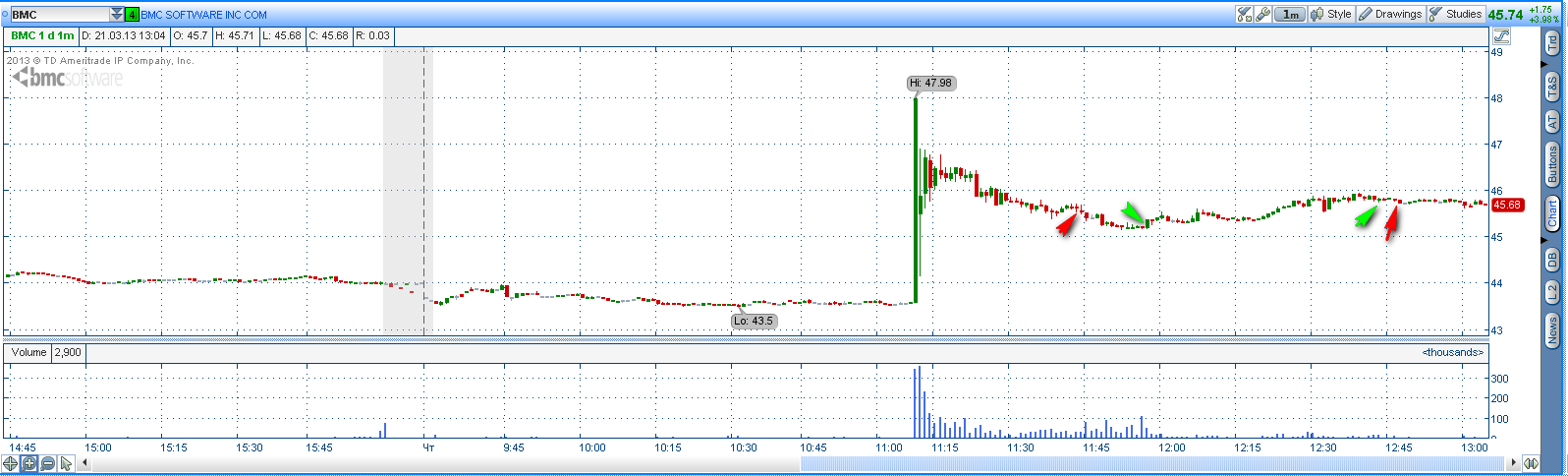Click the C: 45.68 close value
This screenshot has width=1568, height=476.
(328, 35)
